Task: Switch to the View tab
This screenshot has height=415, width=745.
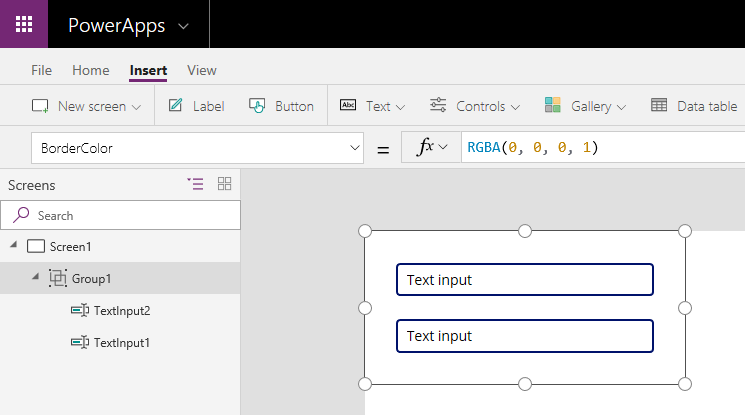Action: point(201,70)
